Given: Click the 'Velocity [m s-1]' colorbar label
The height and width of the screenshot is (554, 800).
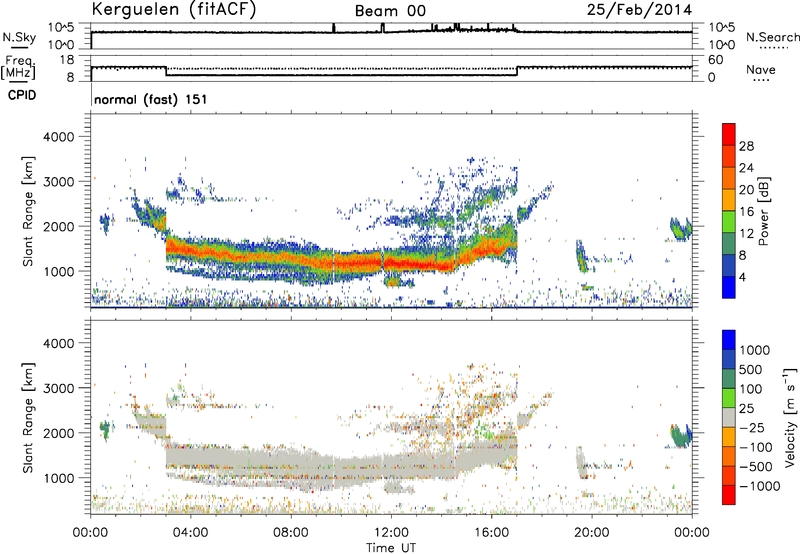Looking at the screenshot, I should pyautogui.click(x=790, y=417).
